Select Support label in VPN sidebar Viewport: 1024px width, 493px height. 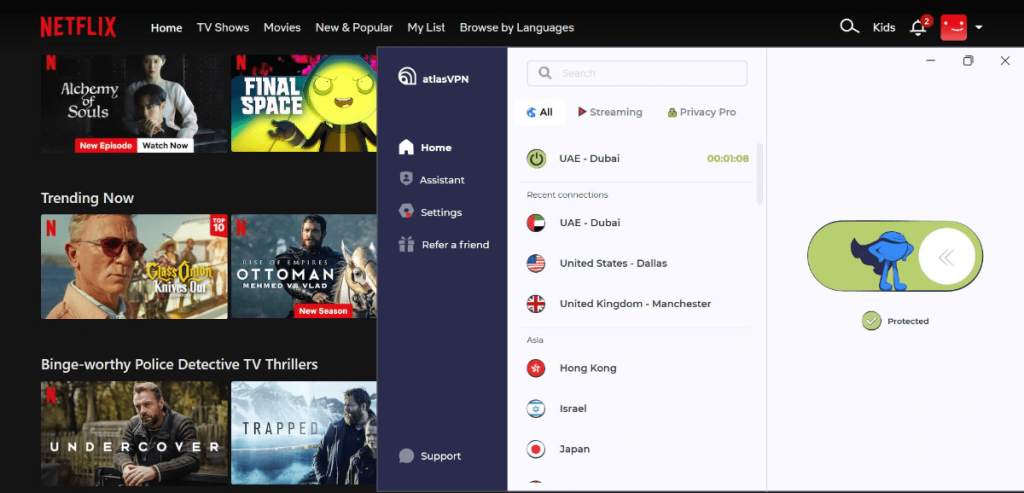point(441,456)
